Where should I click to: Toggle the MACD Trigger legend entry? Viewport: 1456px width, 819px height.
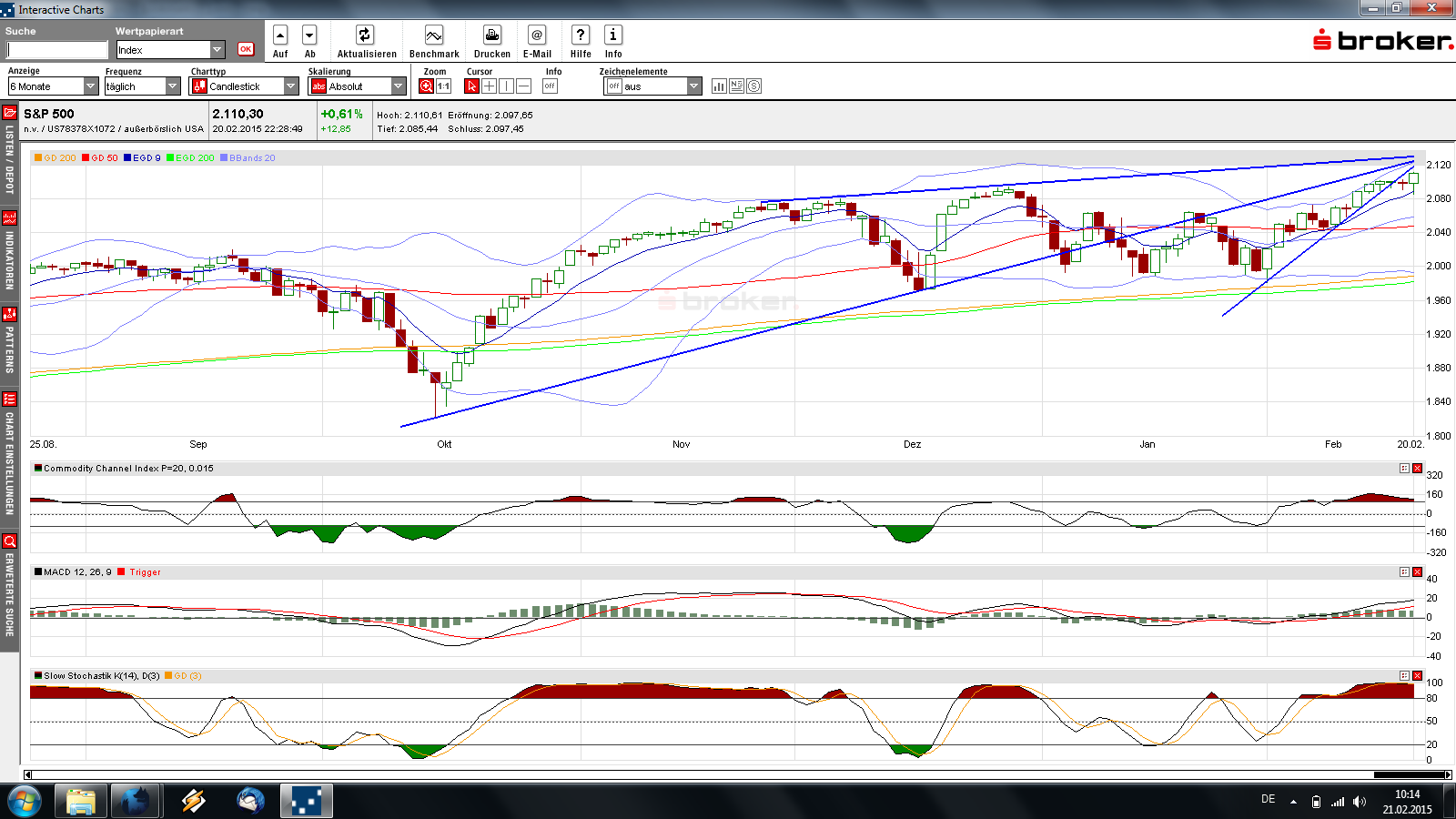[139, 572]
